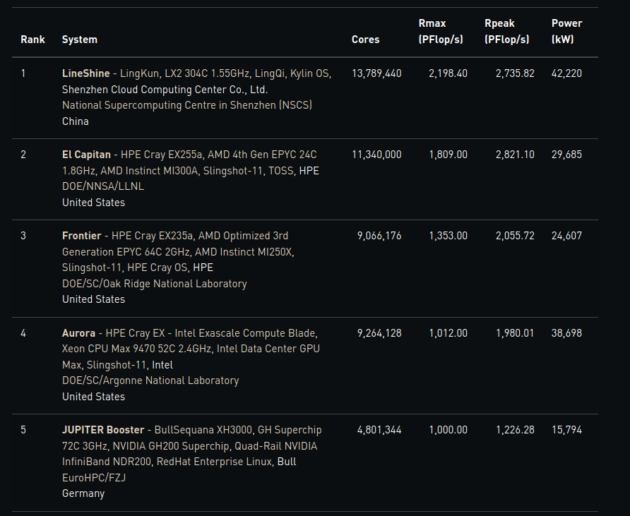The height and width of the screenshot is (516, 630).
Task: Open the Aurora system link
Action: click(79, 333)
